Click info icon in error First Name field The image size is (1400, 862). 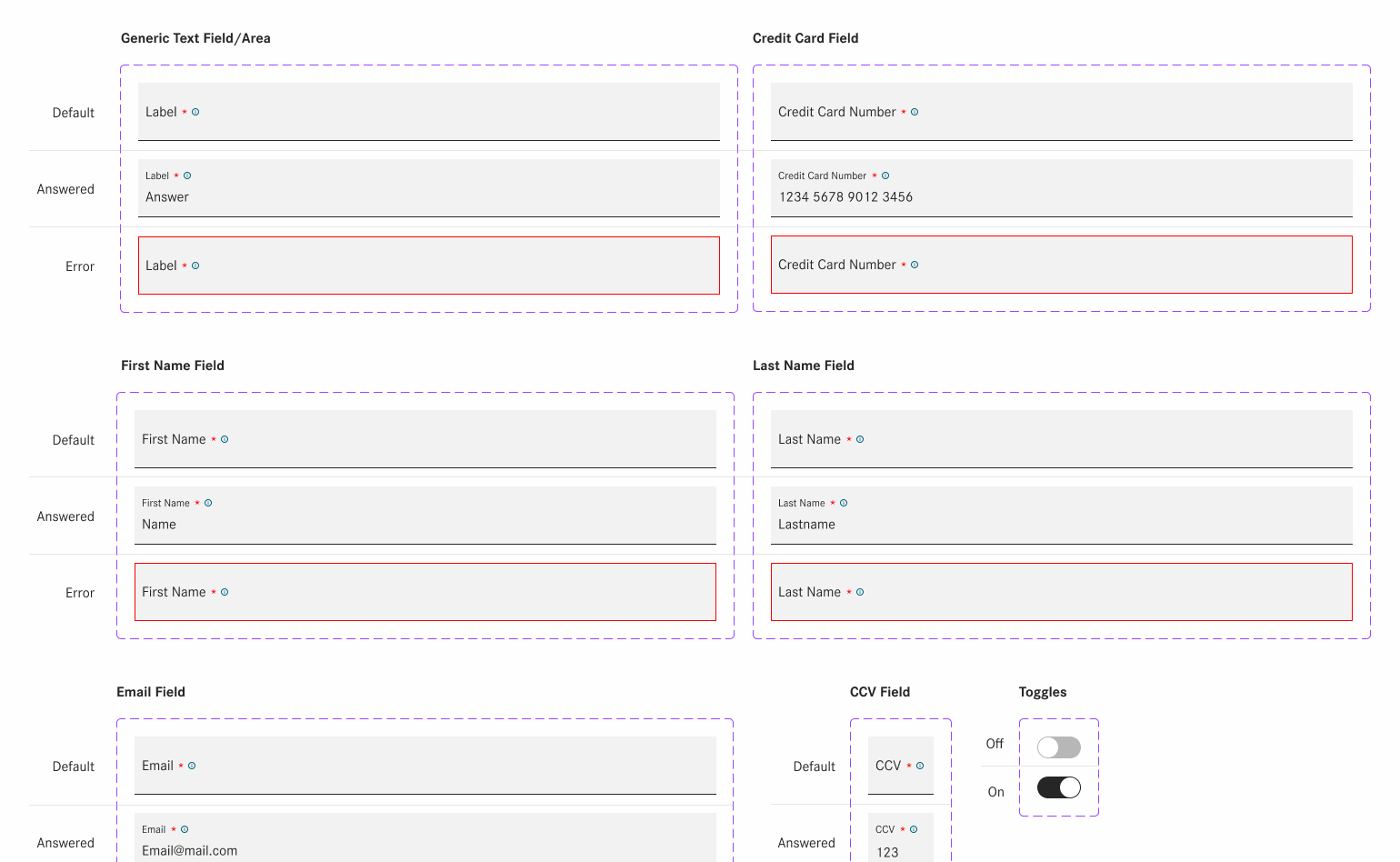(225, 592)
